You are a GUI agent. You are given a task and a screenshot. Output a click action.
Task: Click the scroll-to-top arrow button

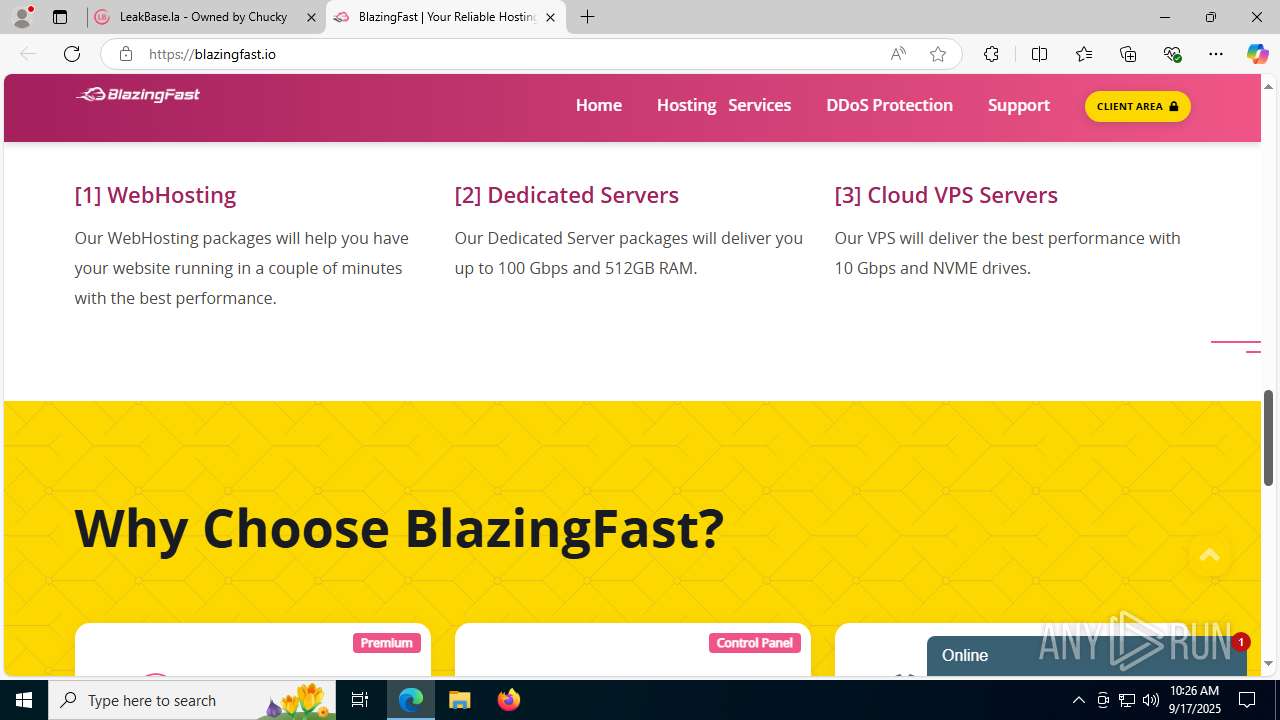[1209, 556]
